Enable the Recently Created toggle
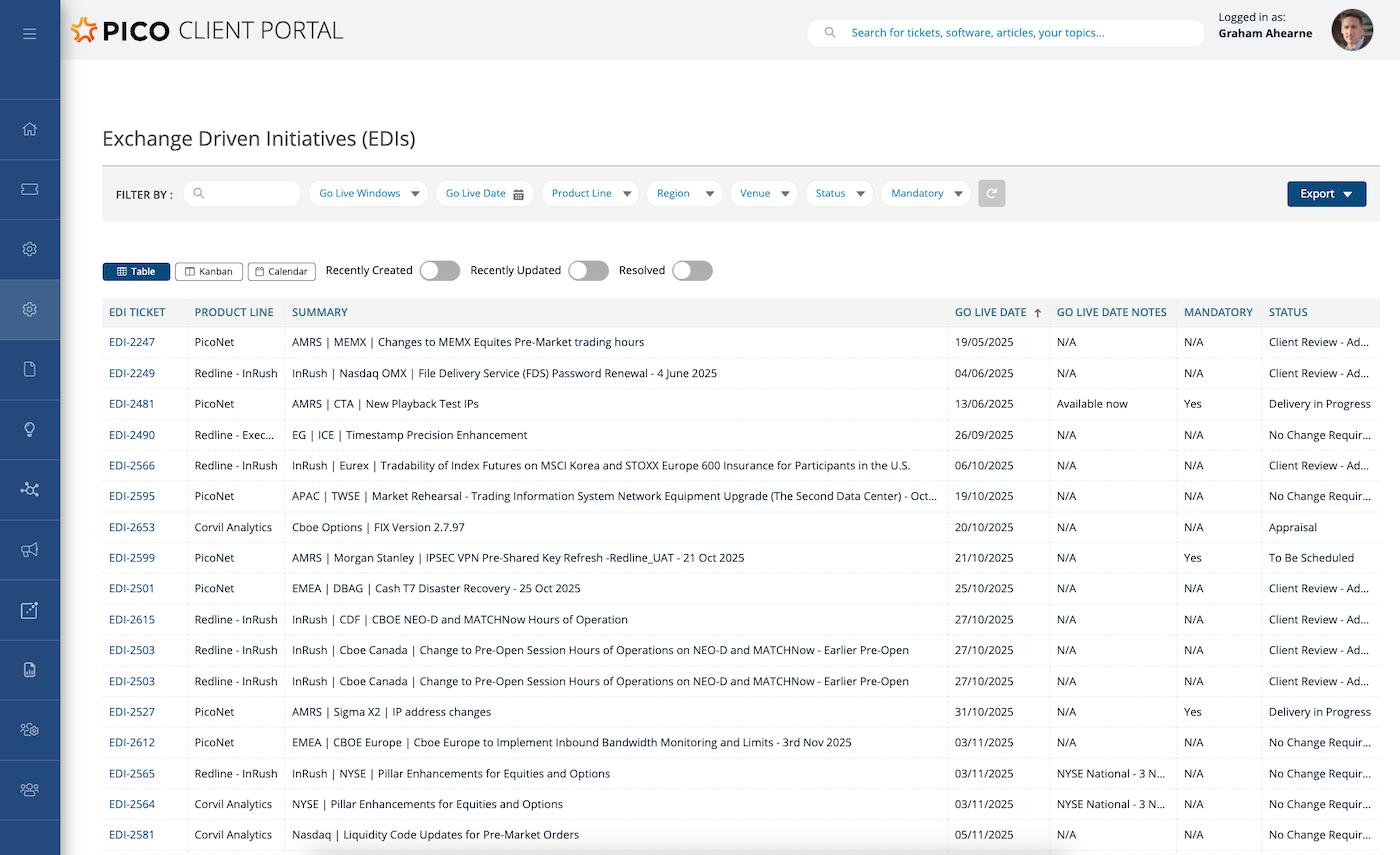 (x=439, y=270)
